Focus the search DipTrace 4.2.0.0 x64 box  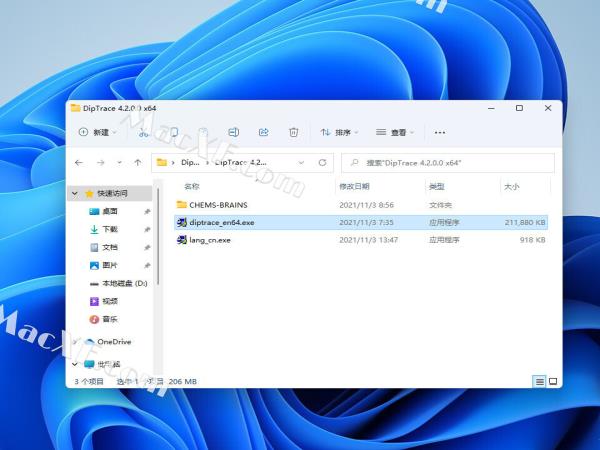click(448, 163)
